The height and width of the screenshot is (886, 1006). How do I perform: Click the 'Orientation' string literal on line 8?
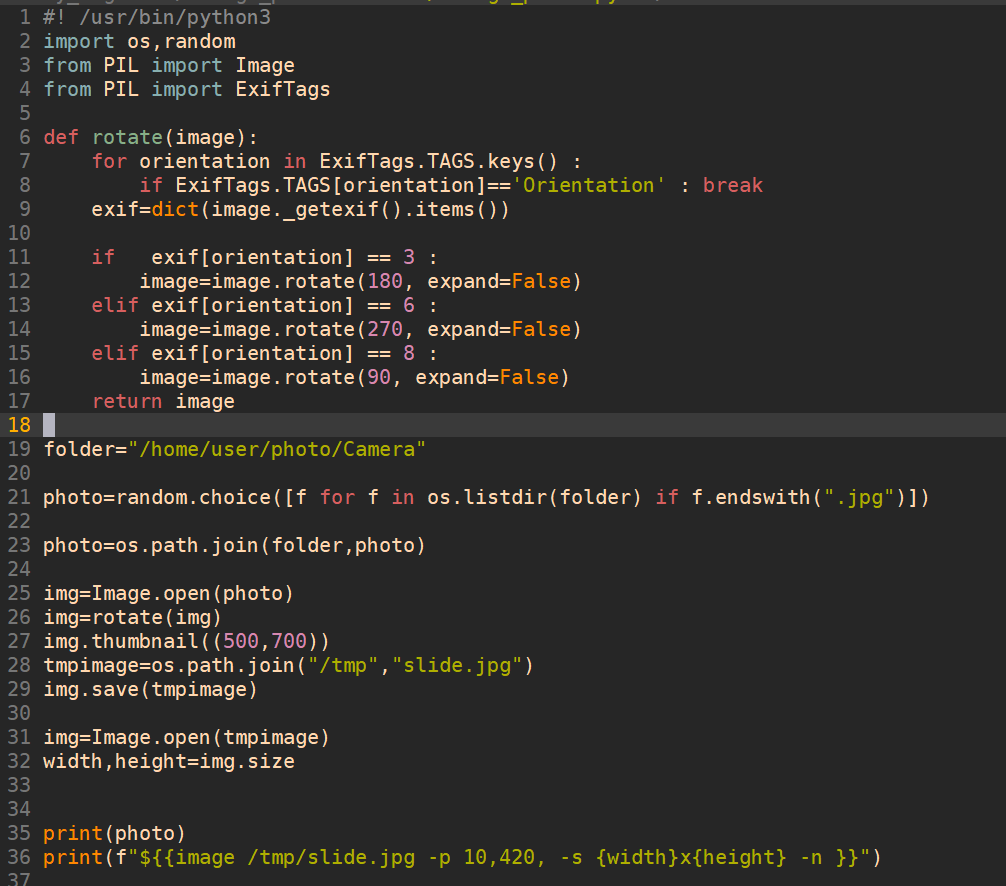click(x=588, y=185)
